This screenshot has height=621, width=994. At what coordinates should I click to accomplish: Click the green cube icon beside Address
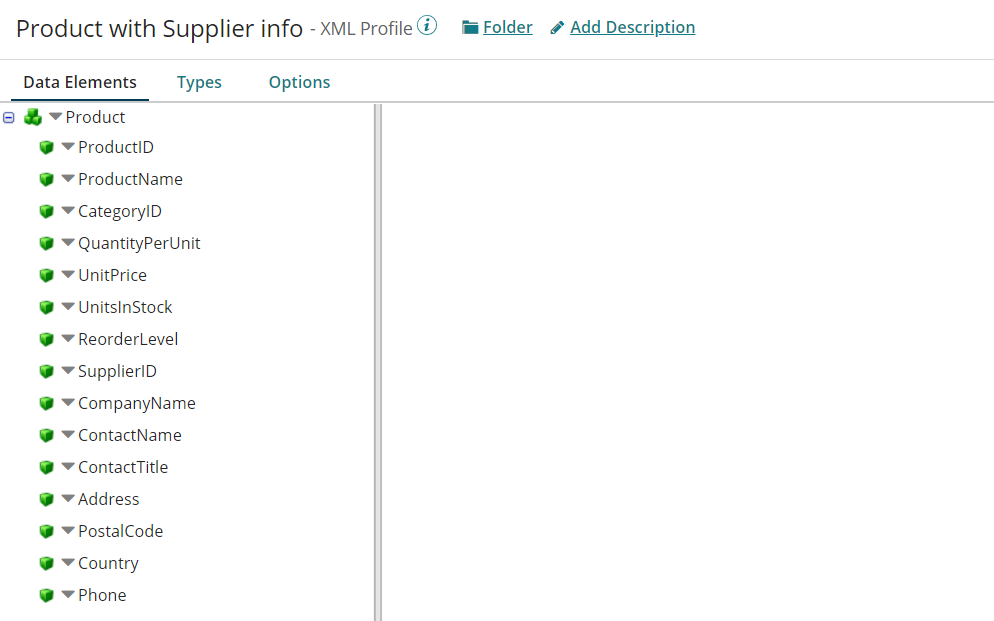tap(46, 500)
